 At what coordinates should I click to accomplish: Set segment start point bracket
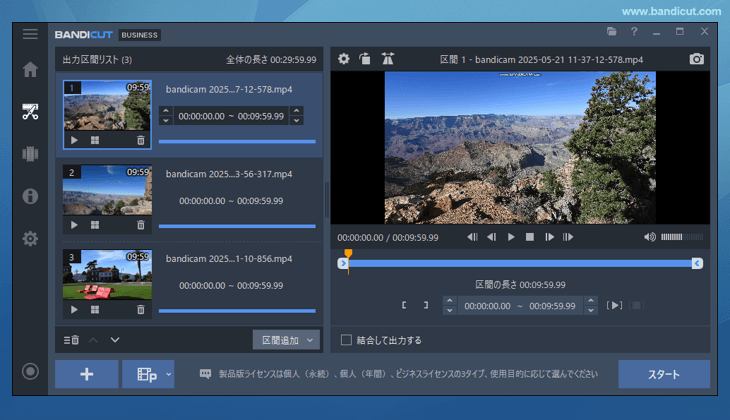pyautogui.click(x=404, y=305)
